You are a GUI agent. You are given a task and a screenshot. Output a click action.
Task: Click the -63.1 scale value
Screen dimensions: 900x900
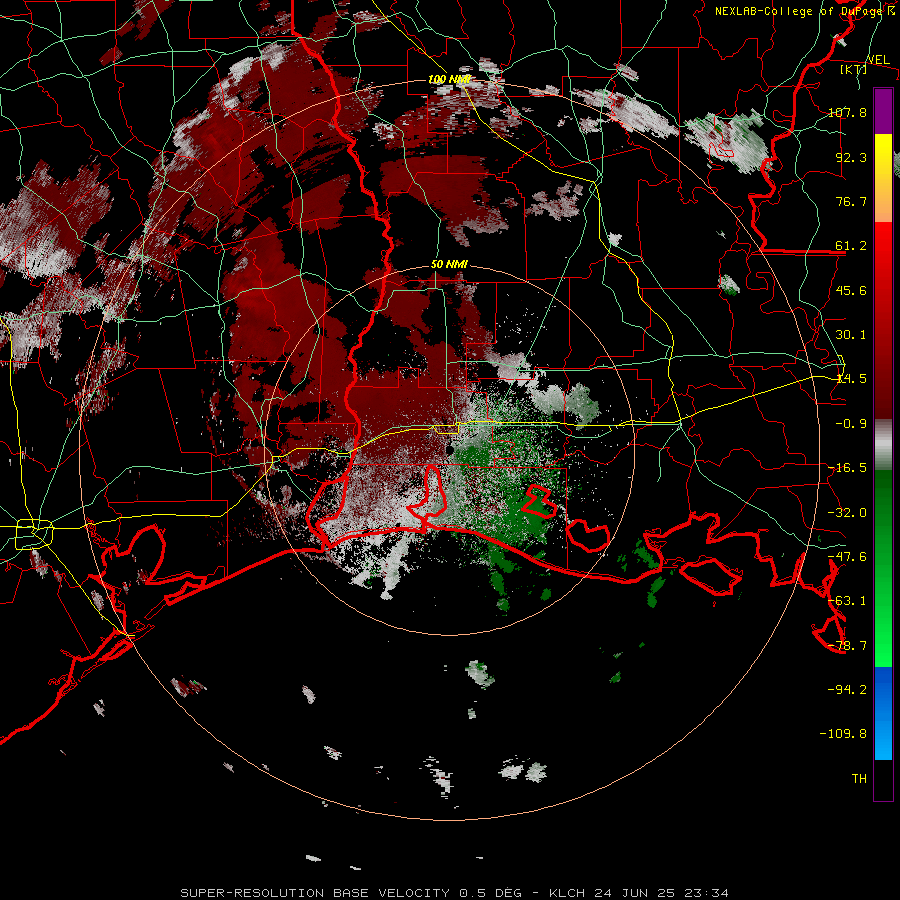click(x=848, y=600)
